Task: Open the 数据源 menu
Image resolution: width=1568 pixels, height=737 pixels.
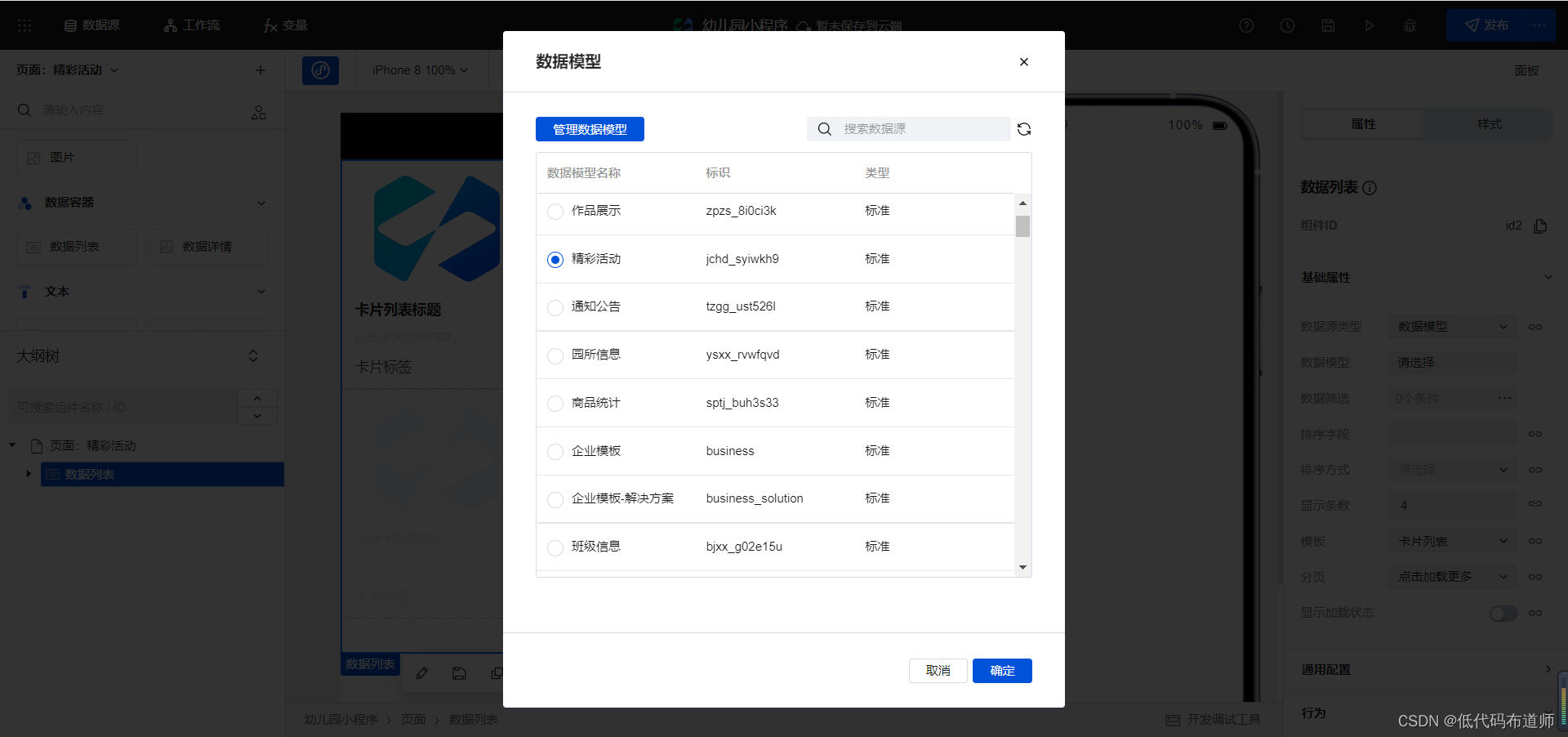Action: 92,25
